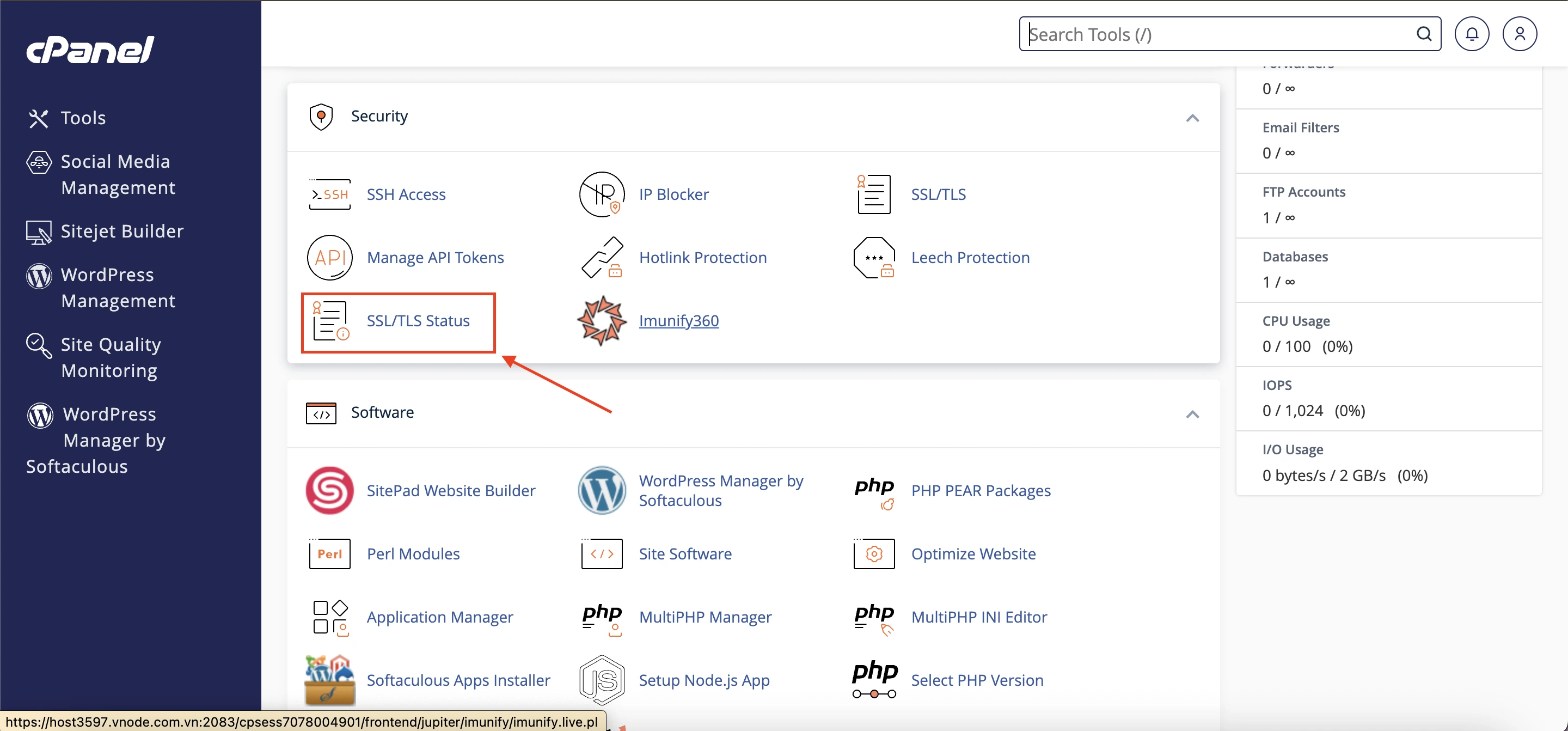The width and height of the screenshot is (1568, 731).
Task: Click the FTP Accounts statistic label
Action: coord(1304,192)
